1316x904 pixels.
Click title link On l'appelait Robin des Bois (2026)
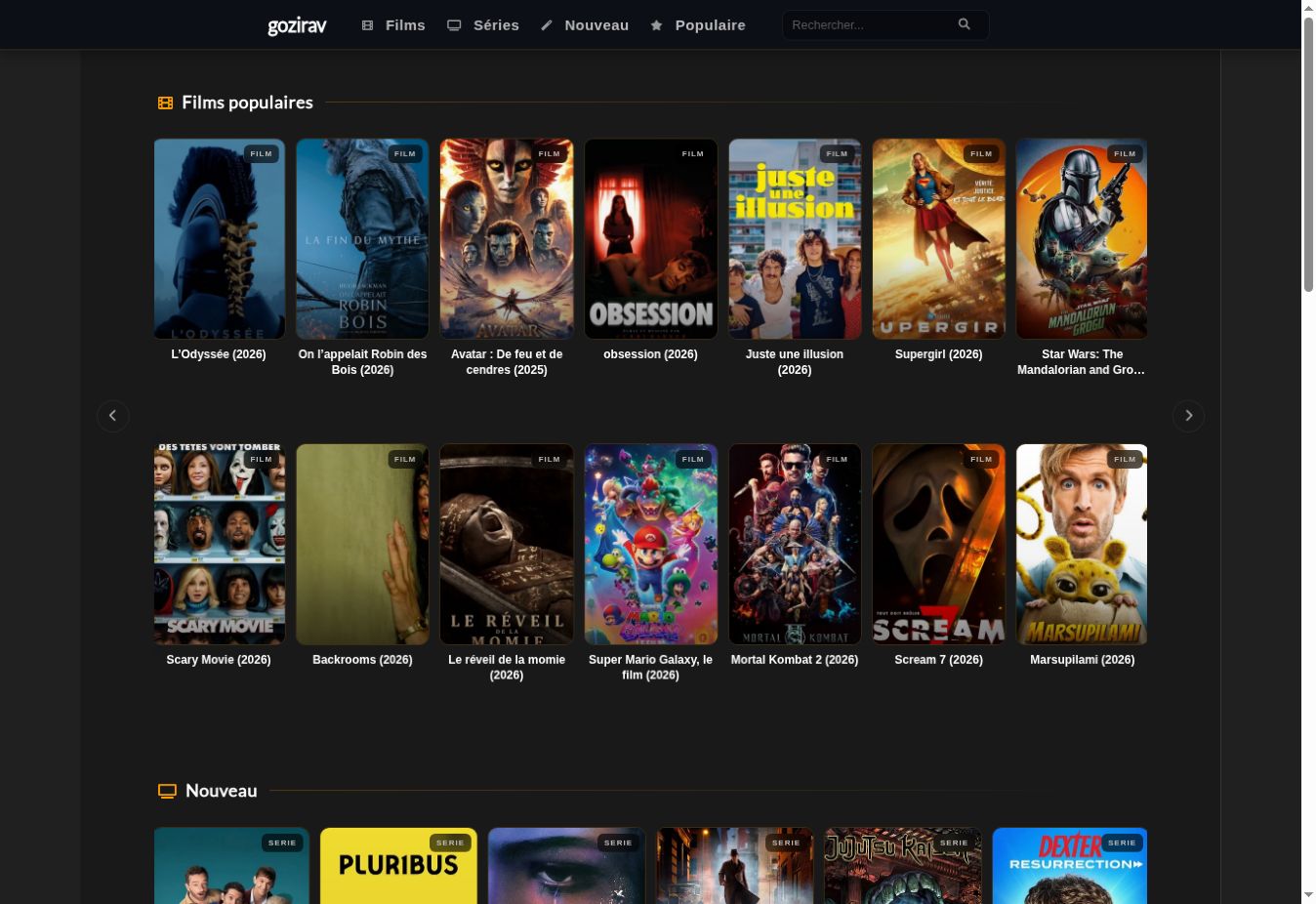point(362,362)
